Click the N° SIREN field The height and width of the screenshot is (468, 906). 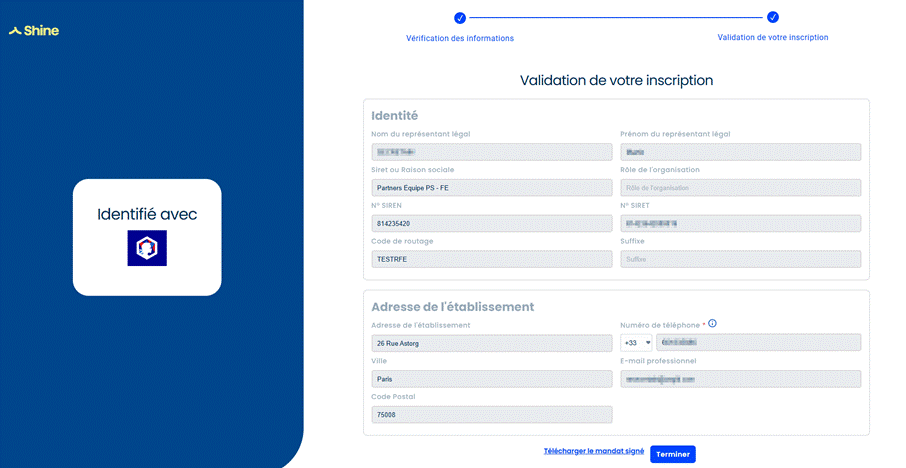[492, 224]
